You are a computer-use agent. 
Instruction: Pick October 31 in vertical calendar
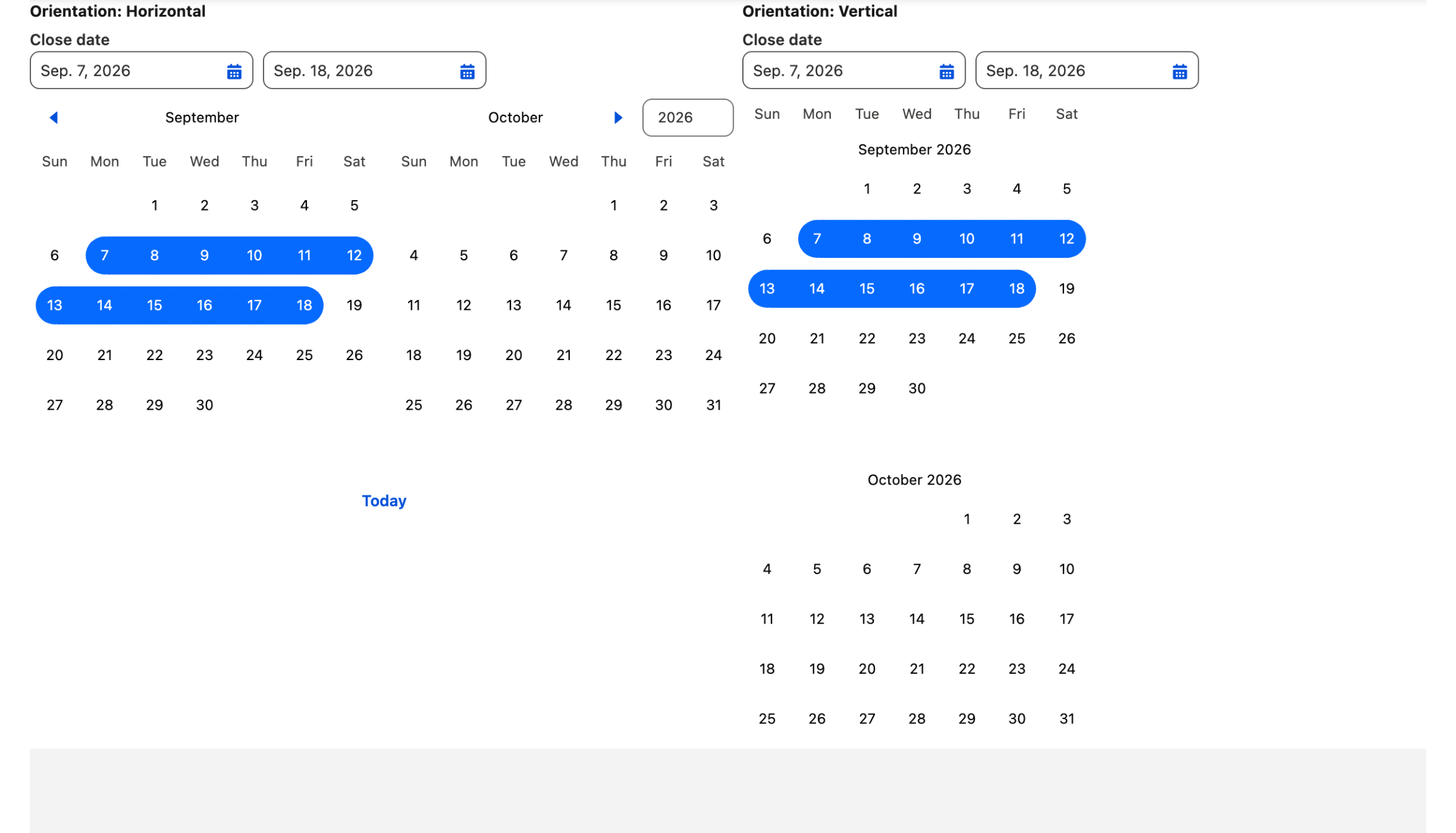point(1067,719)
